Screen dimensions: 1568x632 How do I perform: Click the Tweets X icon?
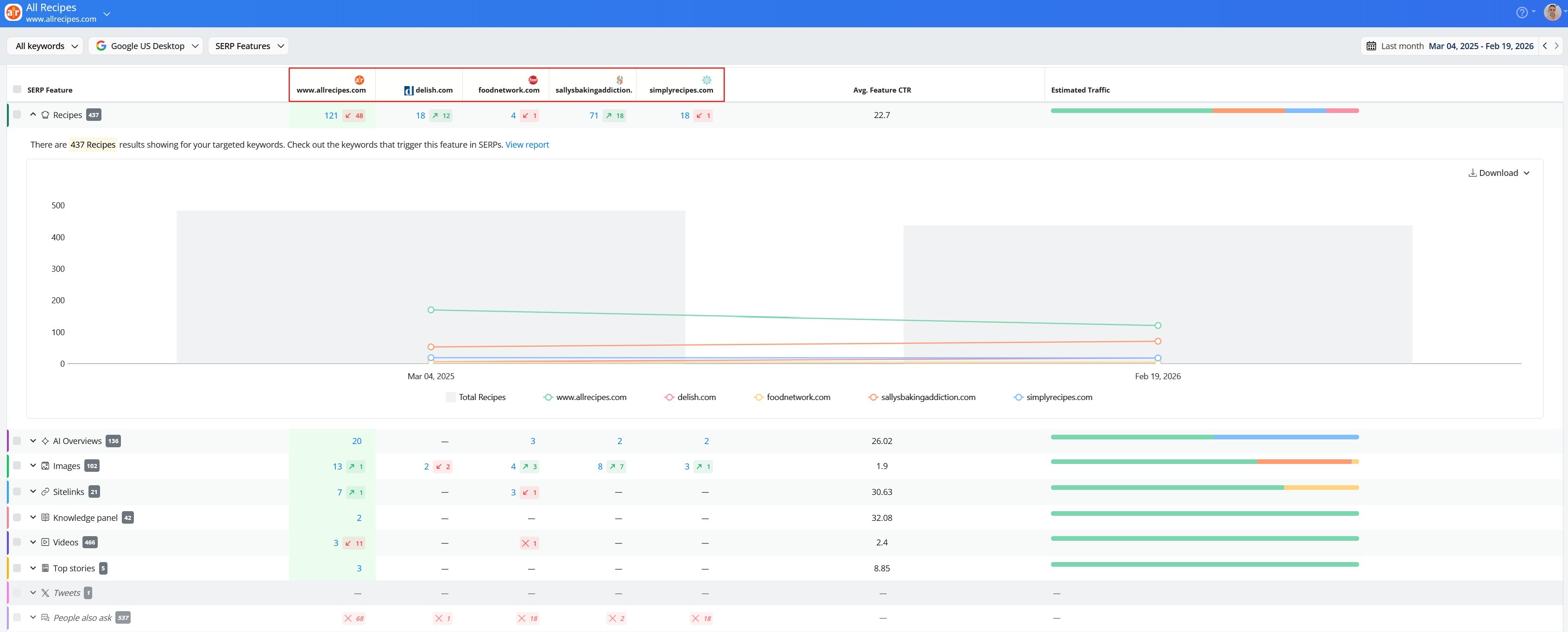[x=45, y=593]
